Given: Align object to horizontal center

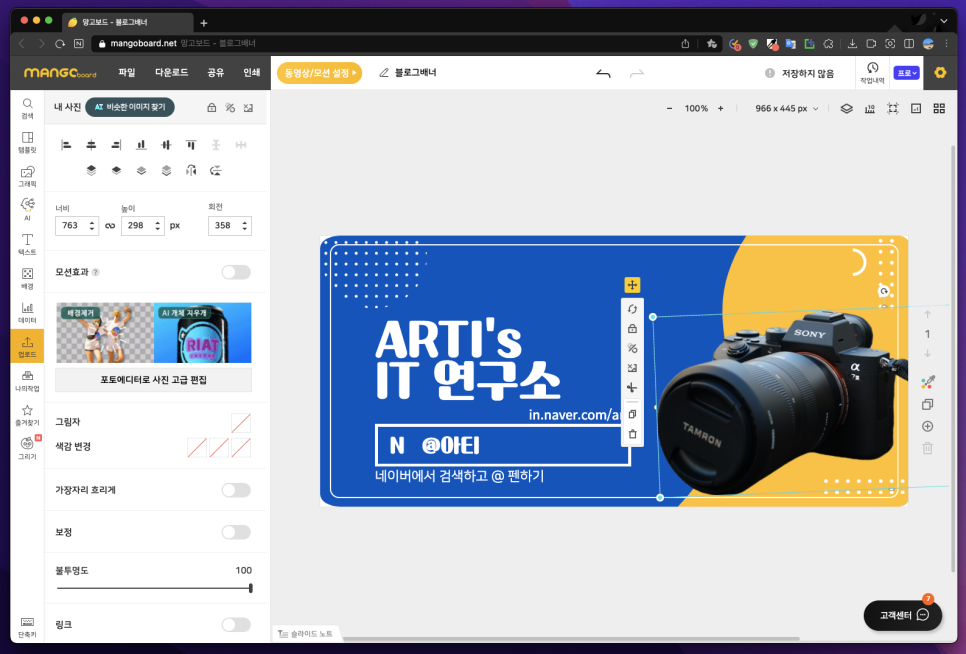Looking at the screenshot, I should click(x=91, y=145).
